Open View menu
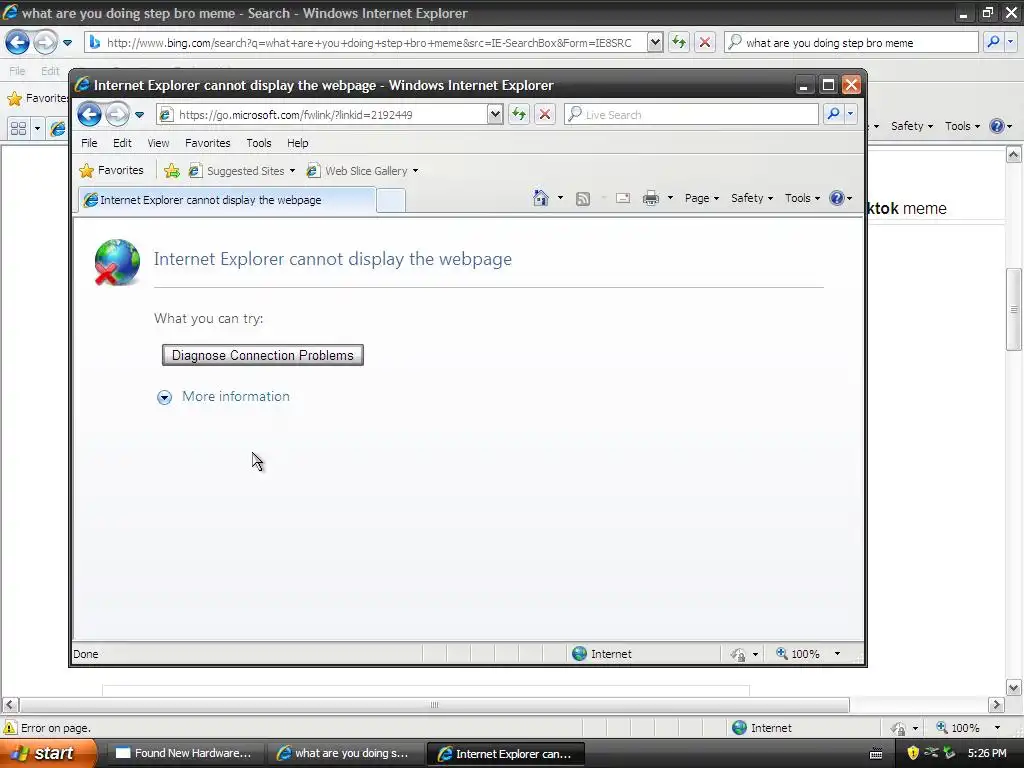 158,143
